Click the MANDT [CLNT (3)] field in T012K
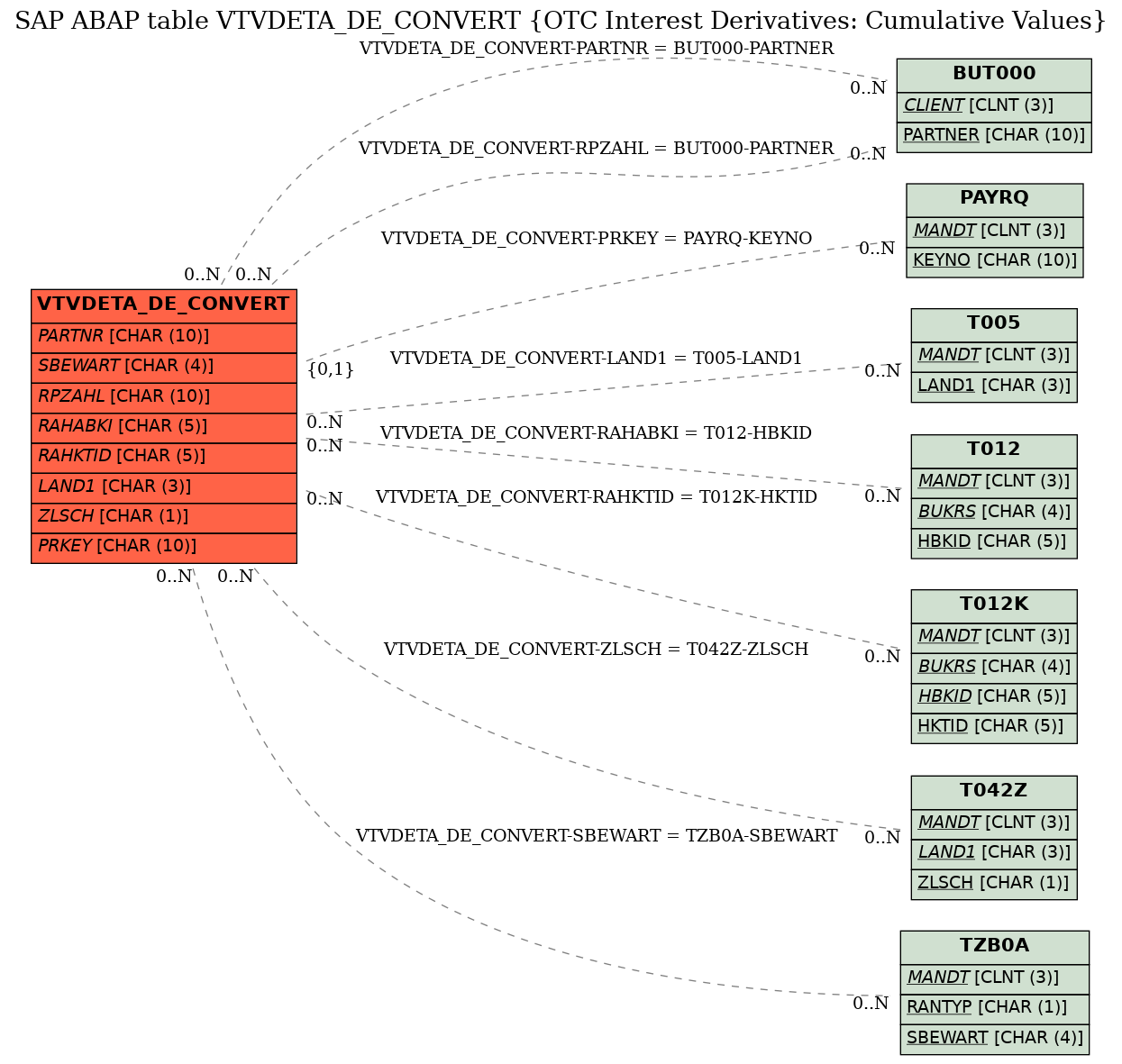Viewport: 1122px width, 1064px height. [994, 637]
